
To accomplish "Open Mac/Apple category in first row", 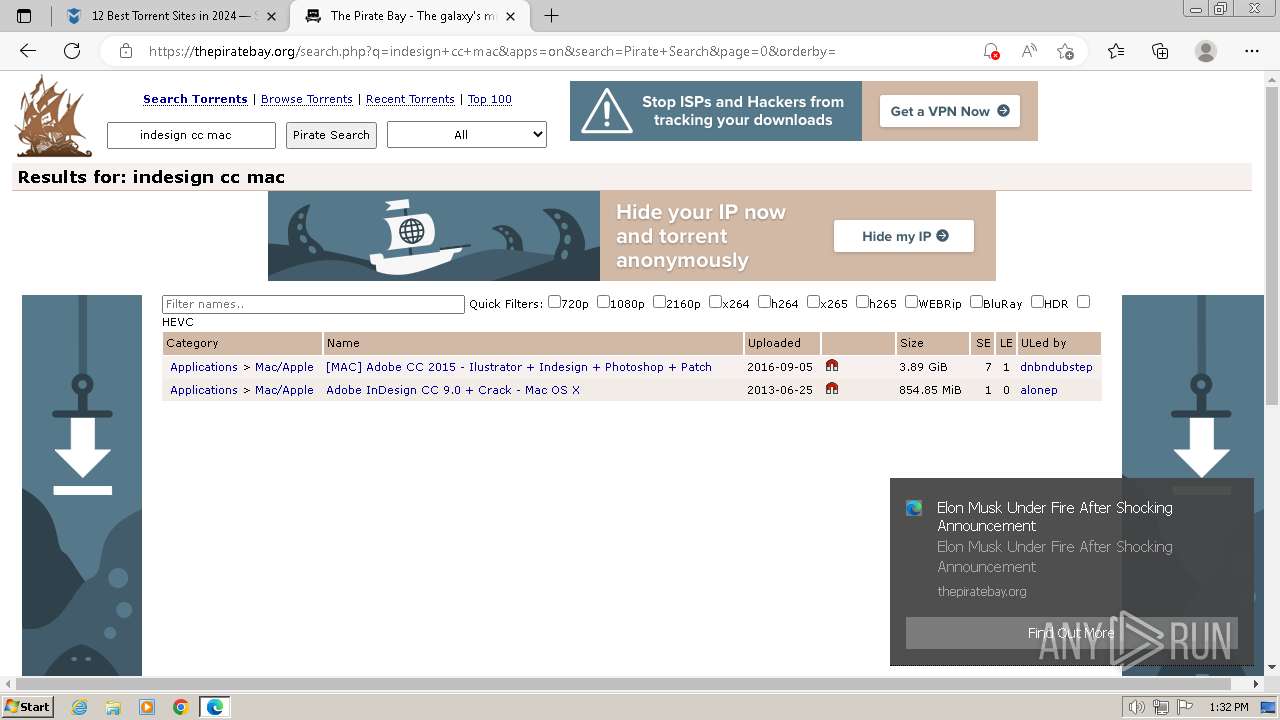I will tap(284, 367).
